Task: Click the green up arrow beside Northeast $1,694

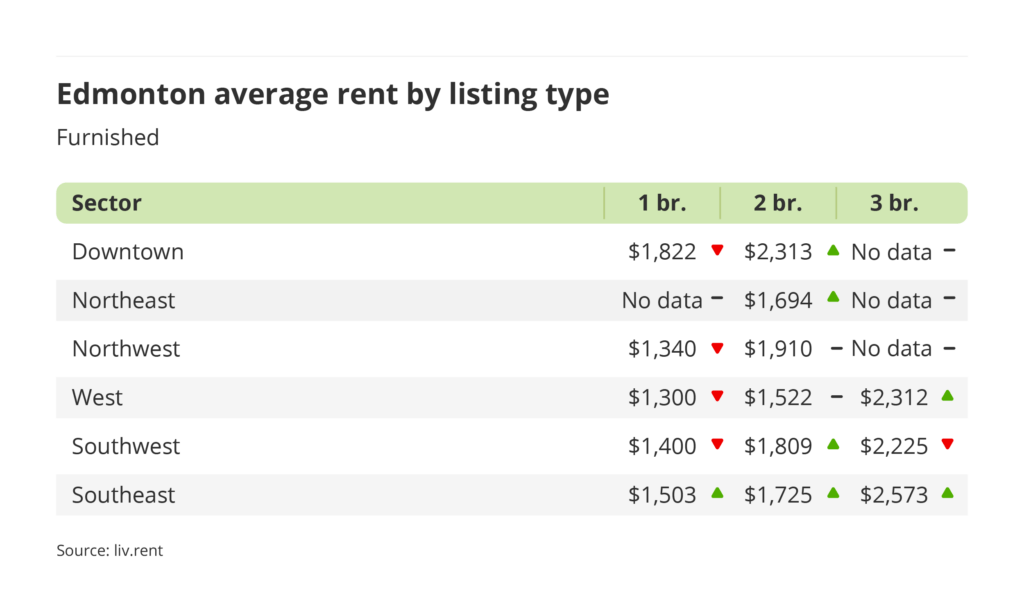Action: (833, 299)
